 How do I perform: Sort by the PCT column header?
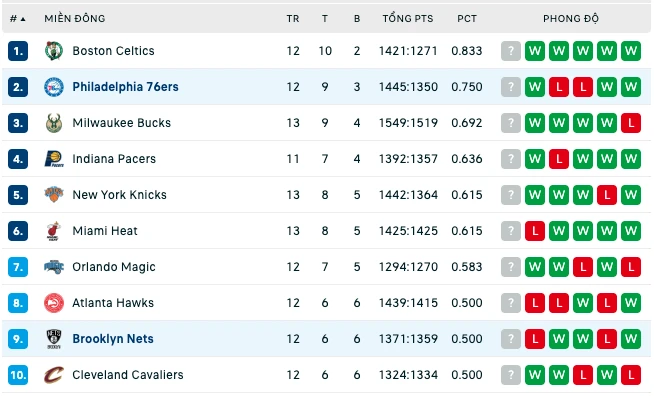click(467, 18)
